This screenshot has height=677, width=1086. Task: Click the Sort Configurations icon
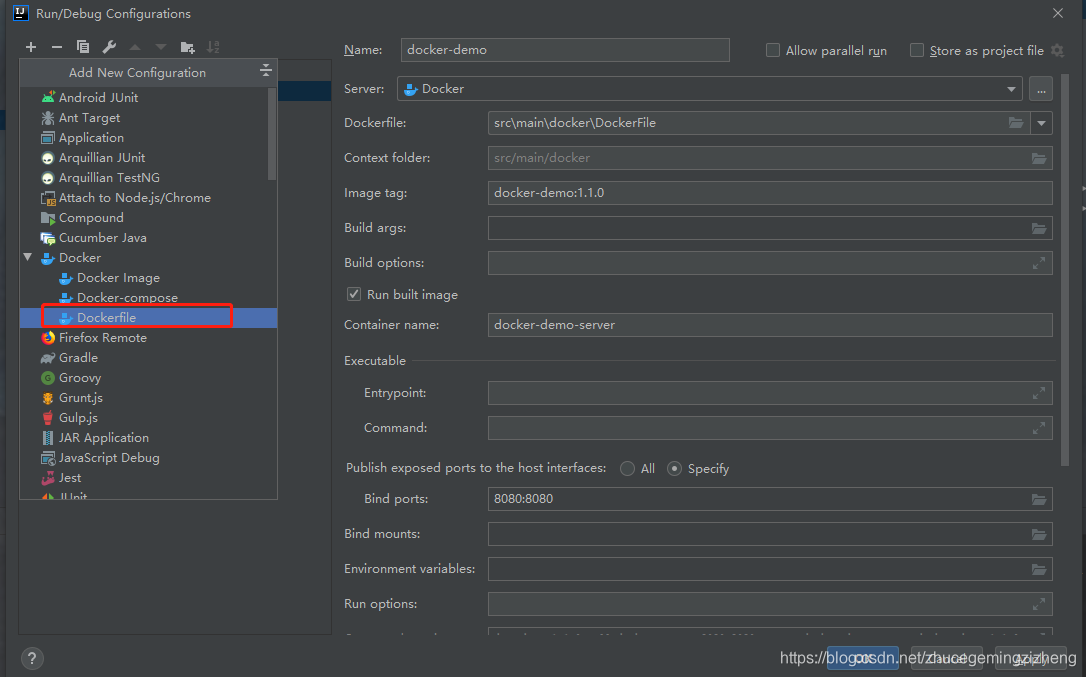tap(213, 47)
